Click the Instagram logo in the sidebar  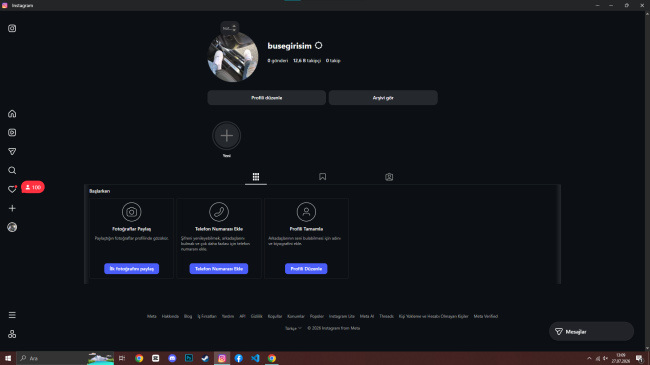tap(12, 28)
